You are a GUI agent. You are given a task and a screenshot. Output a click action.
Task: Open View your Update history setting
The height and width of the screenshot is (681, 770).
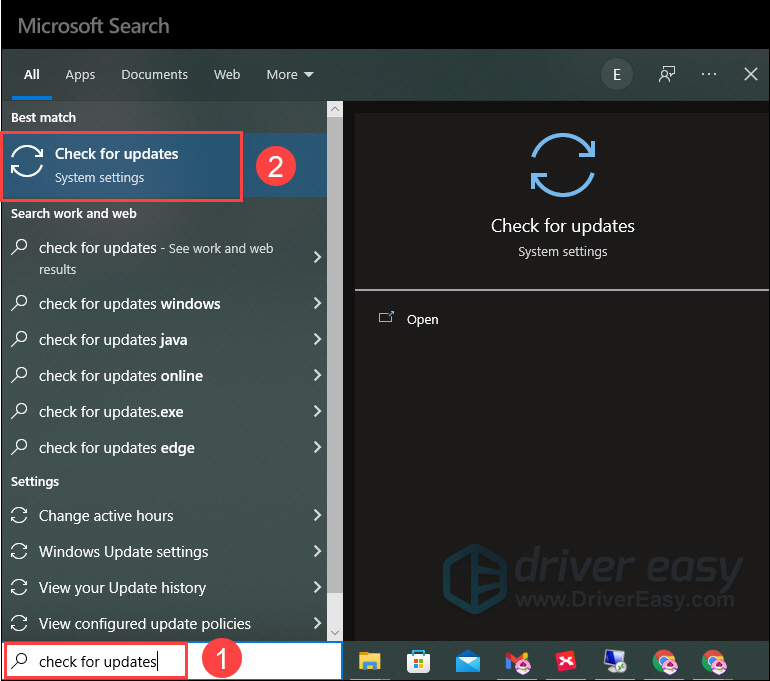[122, 588]
